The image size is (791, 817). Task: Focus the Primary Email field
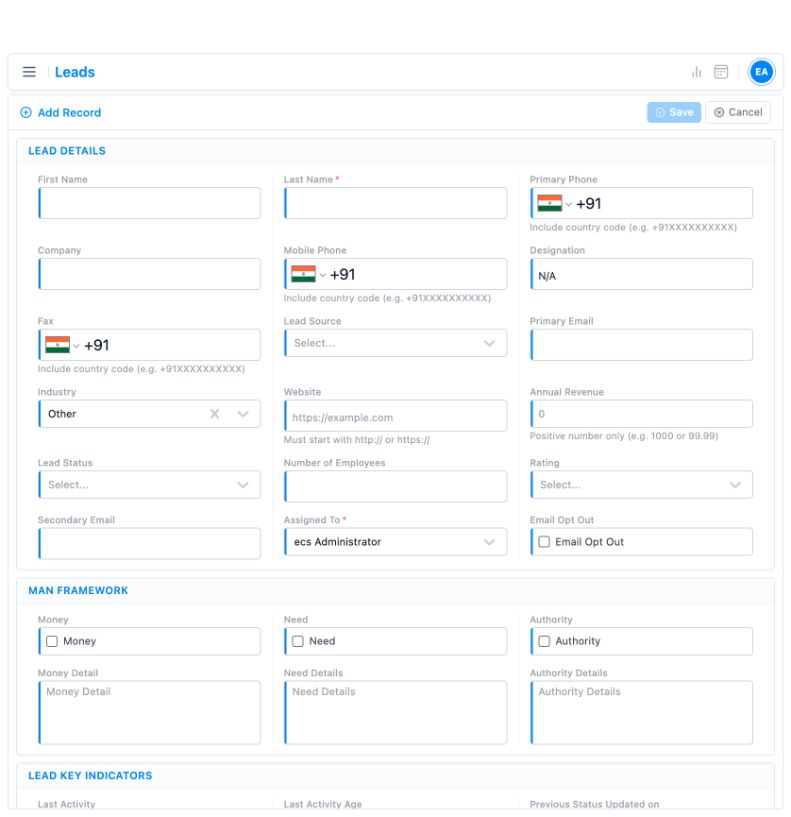click(641, 345)
